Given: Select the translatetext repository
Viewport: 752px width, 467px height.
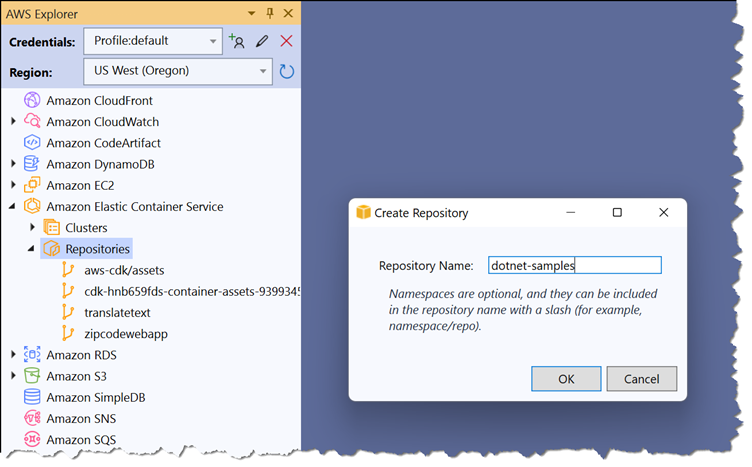Looking at the screenshot, I should tap(117, 312).
